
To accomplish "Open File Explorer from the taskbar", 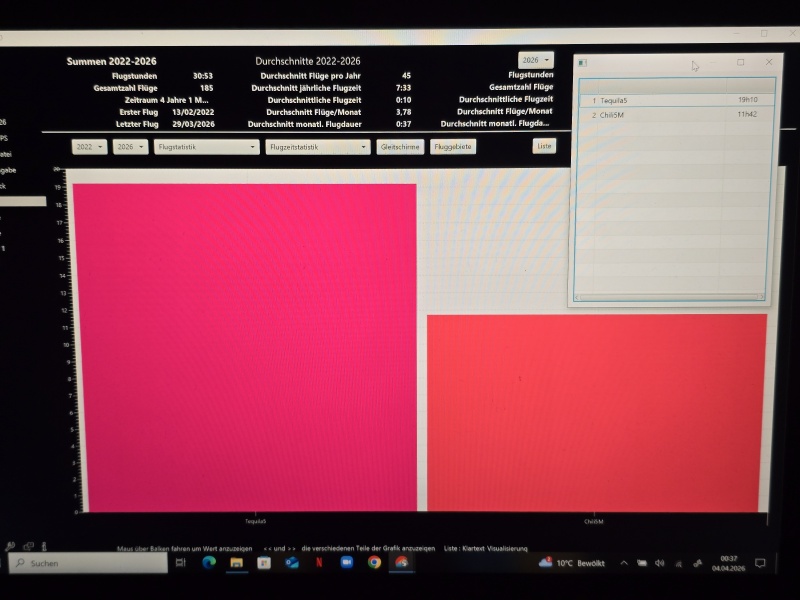I will (x=237, y=563).
